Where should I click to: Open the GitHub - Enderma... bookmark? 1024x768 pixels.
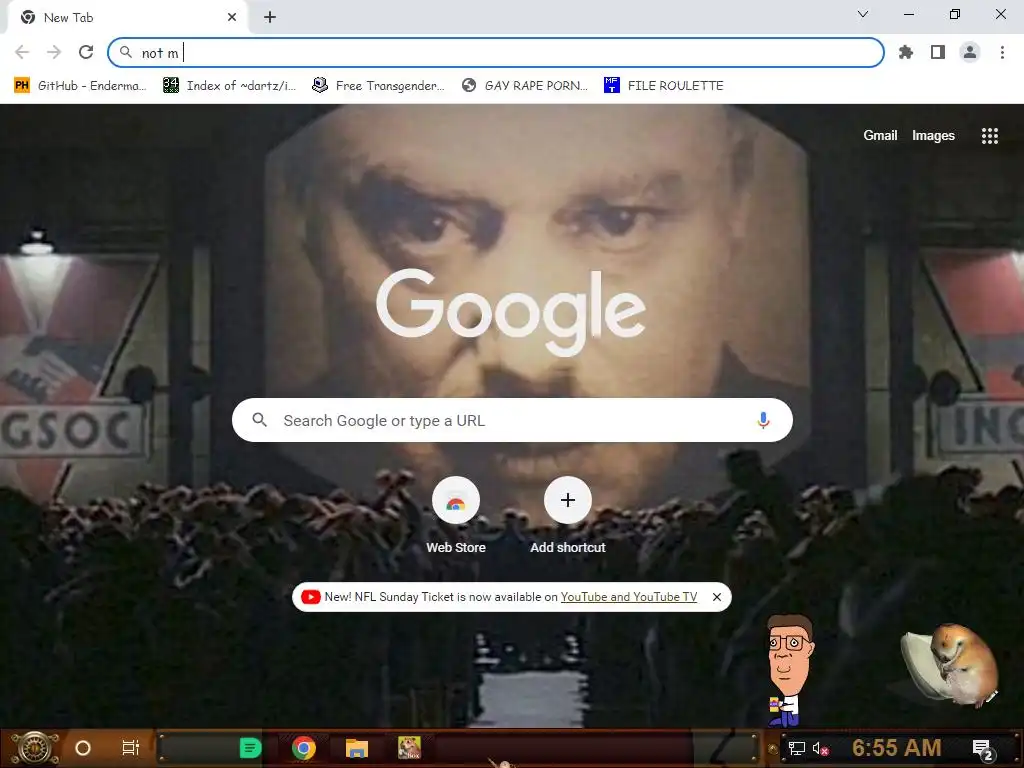click(80, 86)
